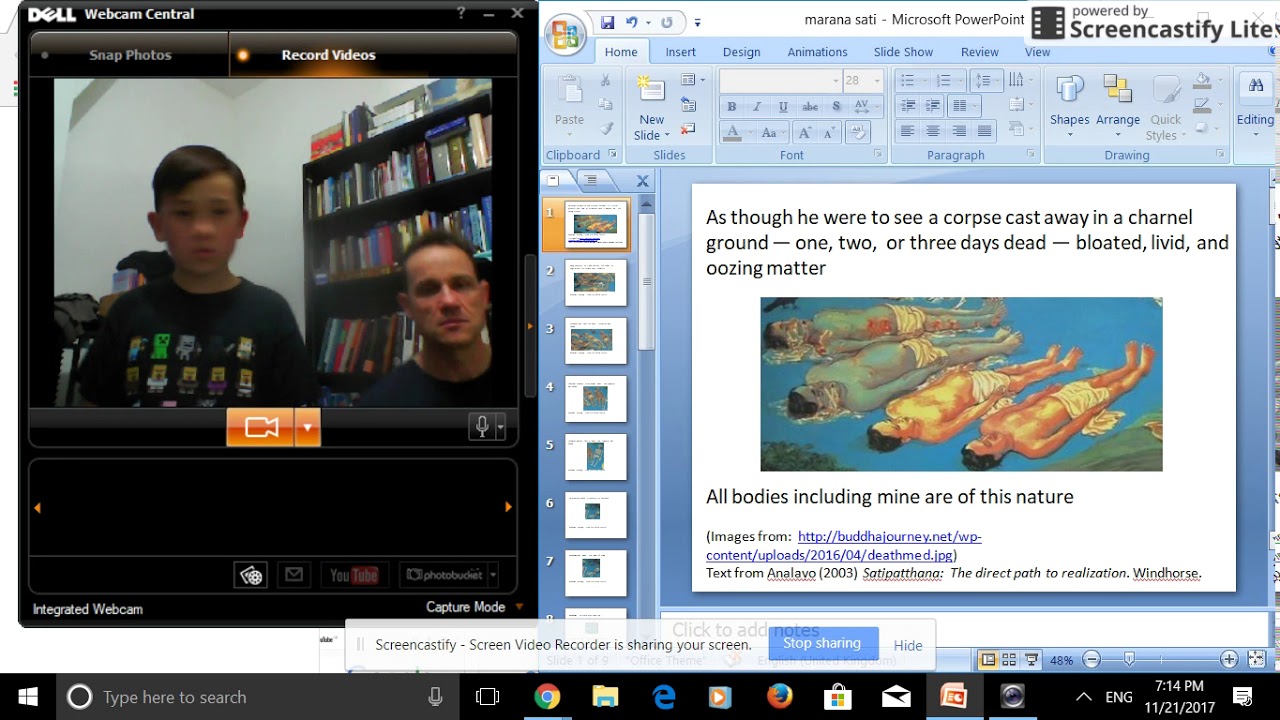Switch to Slide Sorter view
This screenshot has height=720, width=1280.
coord(1009,659)
